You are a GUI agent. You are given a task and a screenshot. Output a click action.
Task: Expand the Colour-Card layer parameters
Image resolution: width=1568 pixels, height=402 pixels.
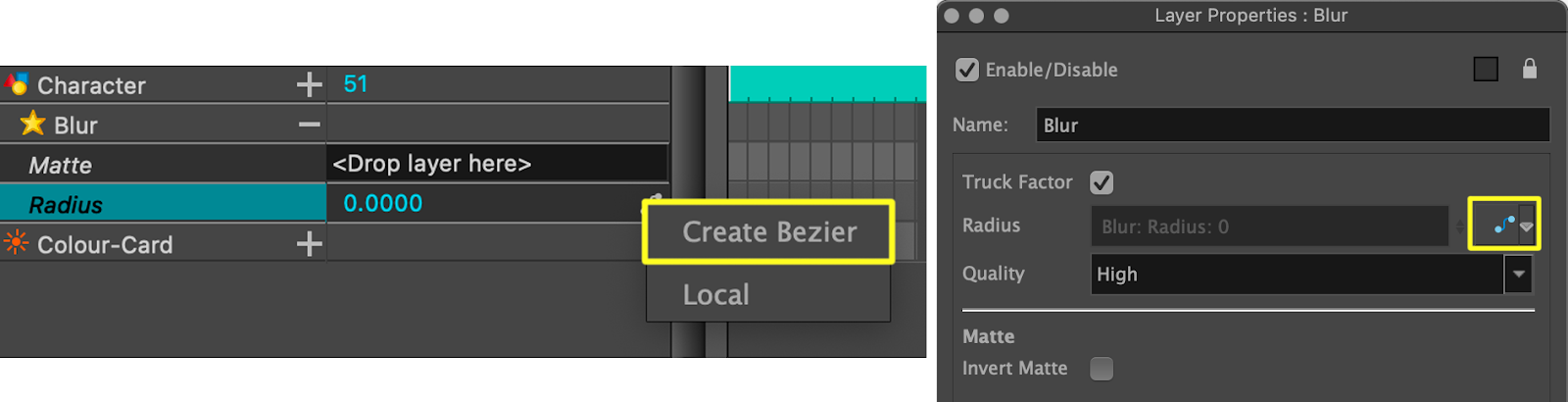click(x=309, y=243)
